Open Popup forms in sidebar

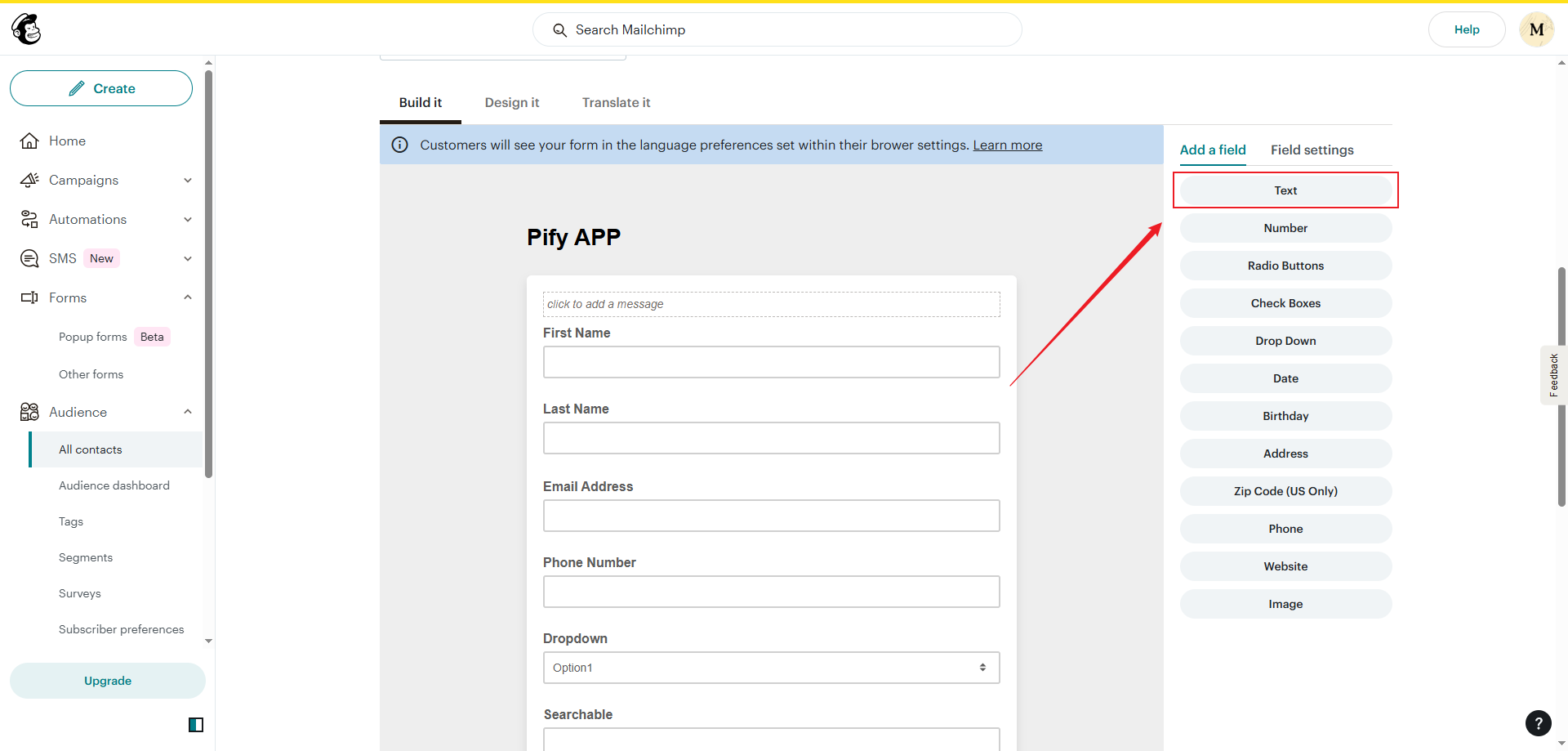pyautogui.click(x=93, y=337)
